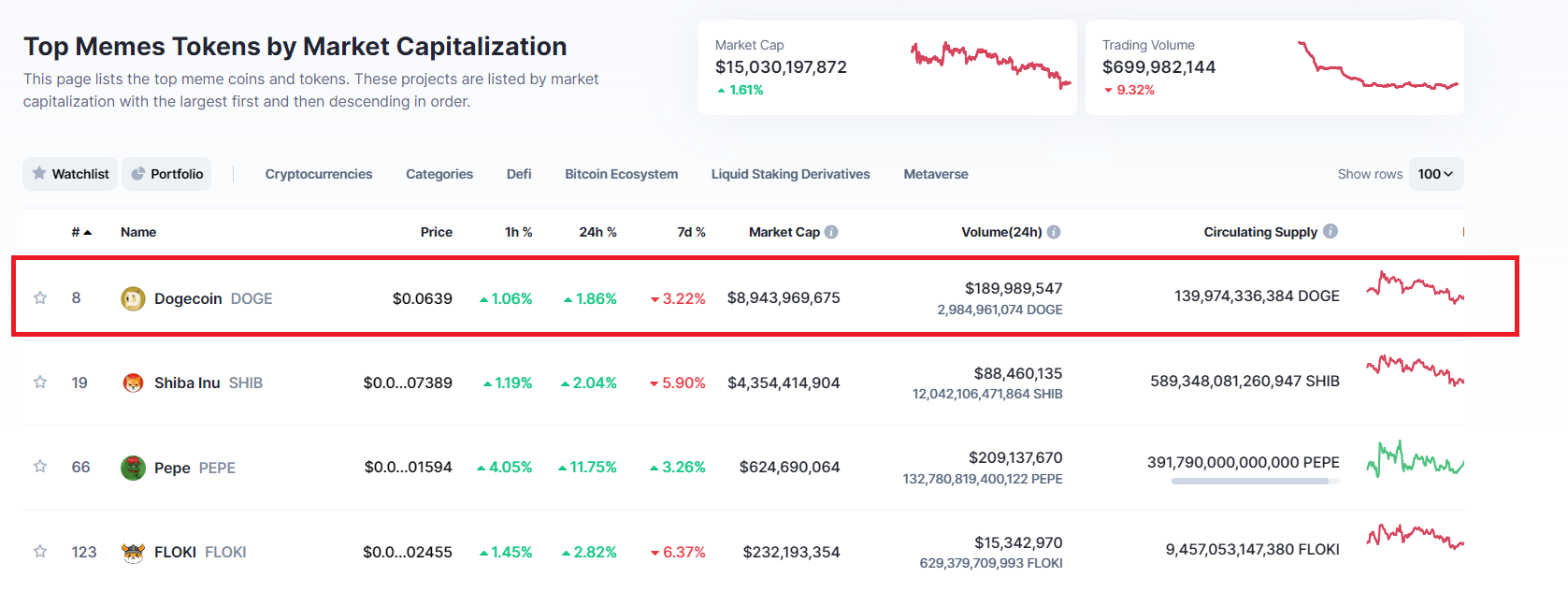
Task: Click the Pepe frog coin logo
Action: tap(133, 467)
